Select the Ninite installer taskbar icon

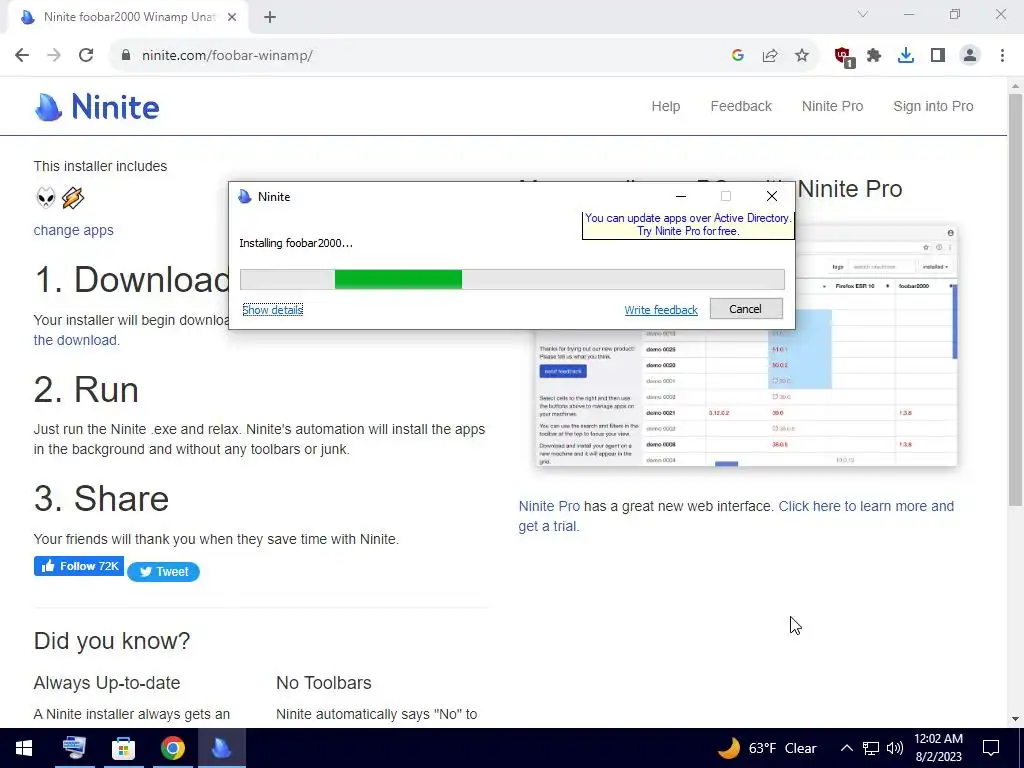tap(221, 748)
